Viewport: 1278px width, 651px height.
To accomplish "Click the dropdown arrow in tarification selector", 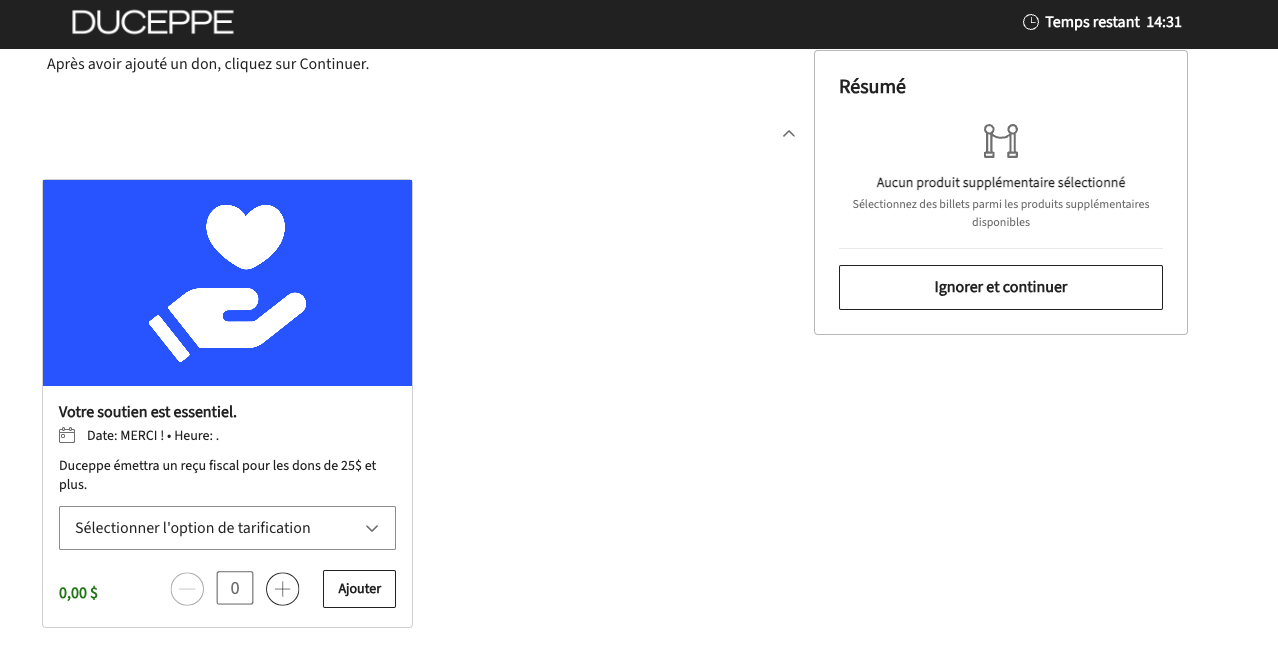I will point(372,528).
